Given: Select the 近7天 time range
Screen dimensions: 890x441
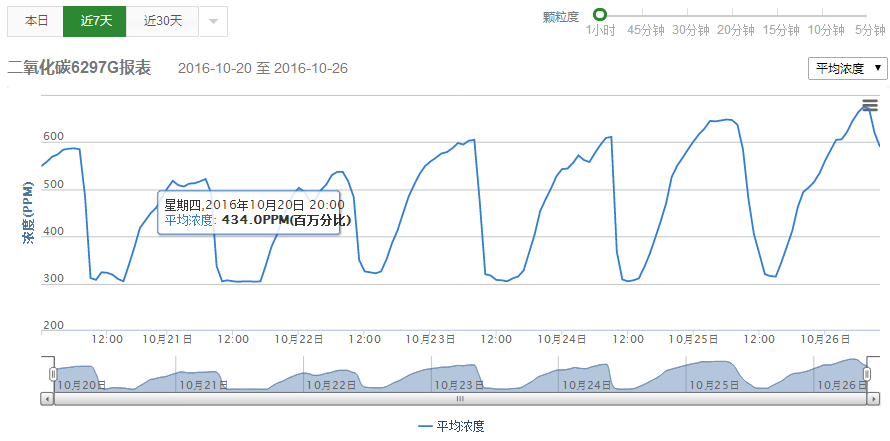Looking at the screenshot, I should point(94,20).
